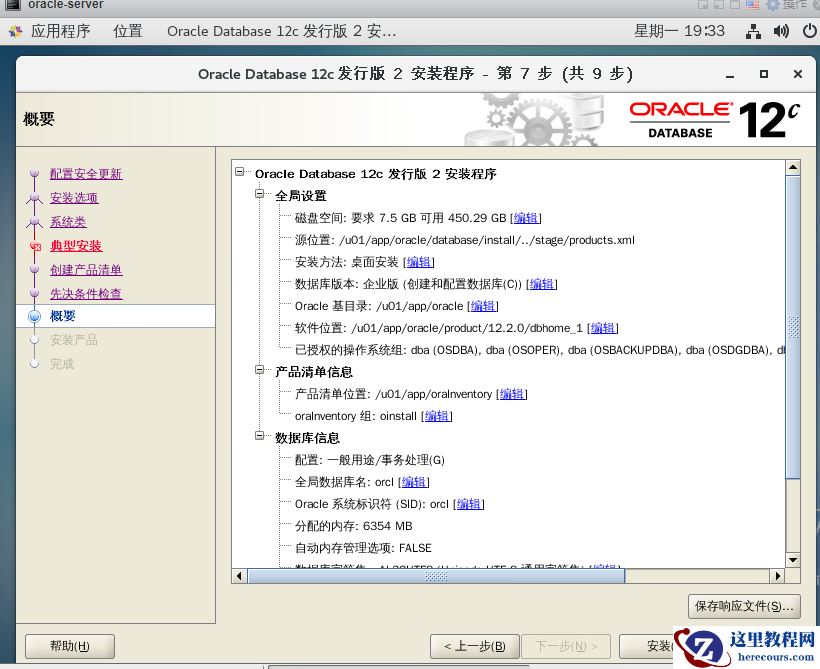Edit the software location (软件位置)

[x=602, y=328]
